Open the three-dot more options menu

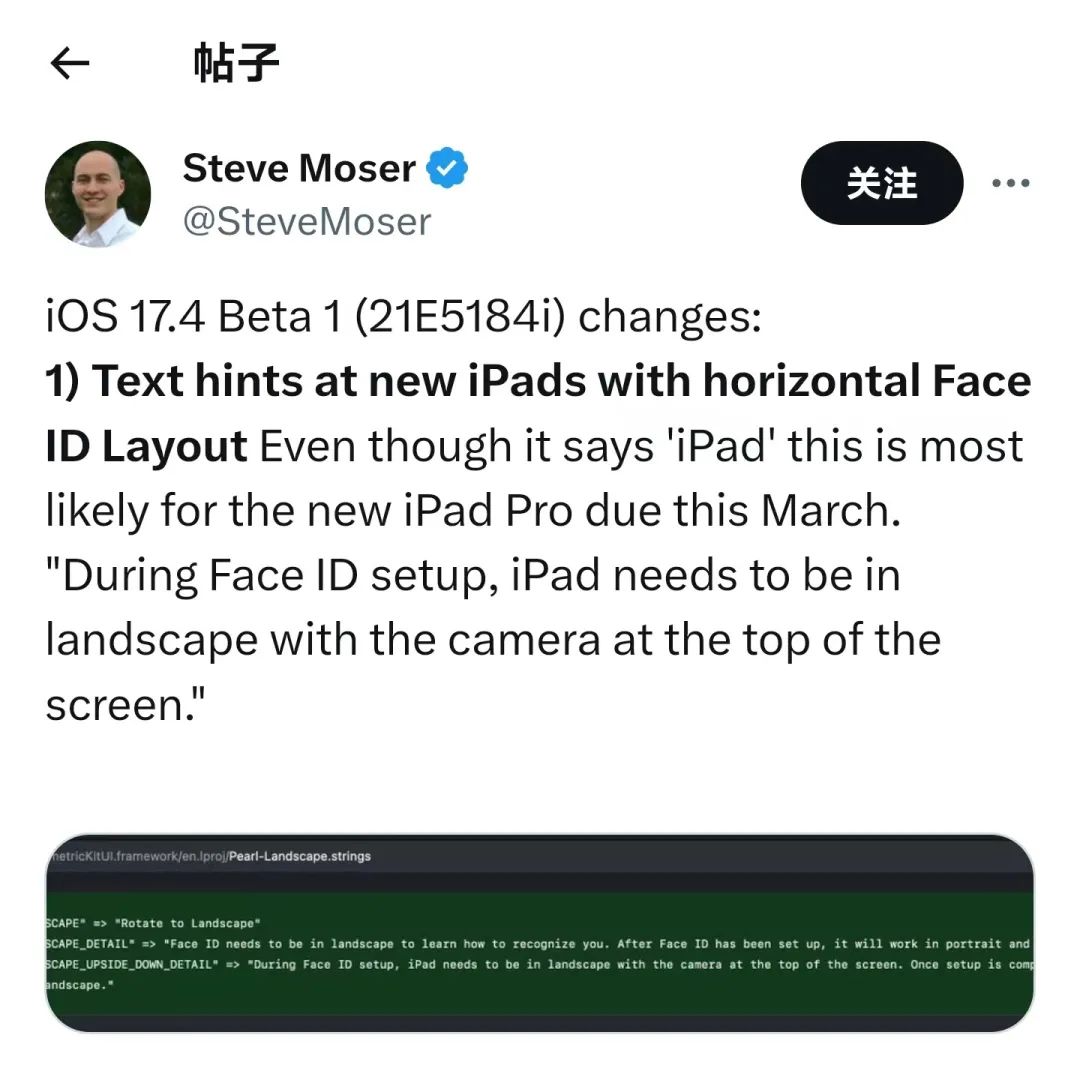(x=1010, y=183)
